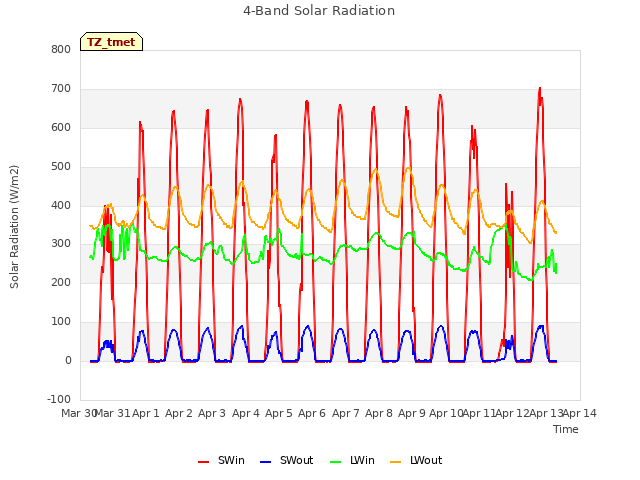Click the Apr 3 x-axis tick label

click(212, 413)
